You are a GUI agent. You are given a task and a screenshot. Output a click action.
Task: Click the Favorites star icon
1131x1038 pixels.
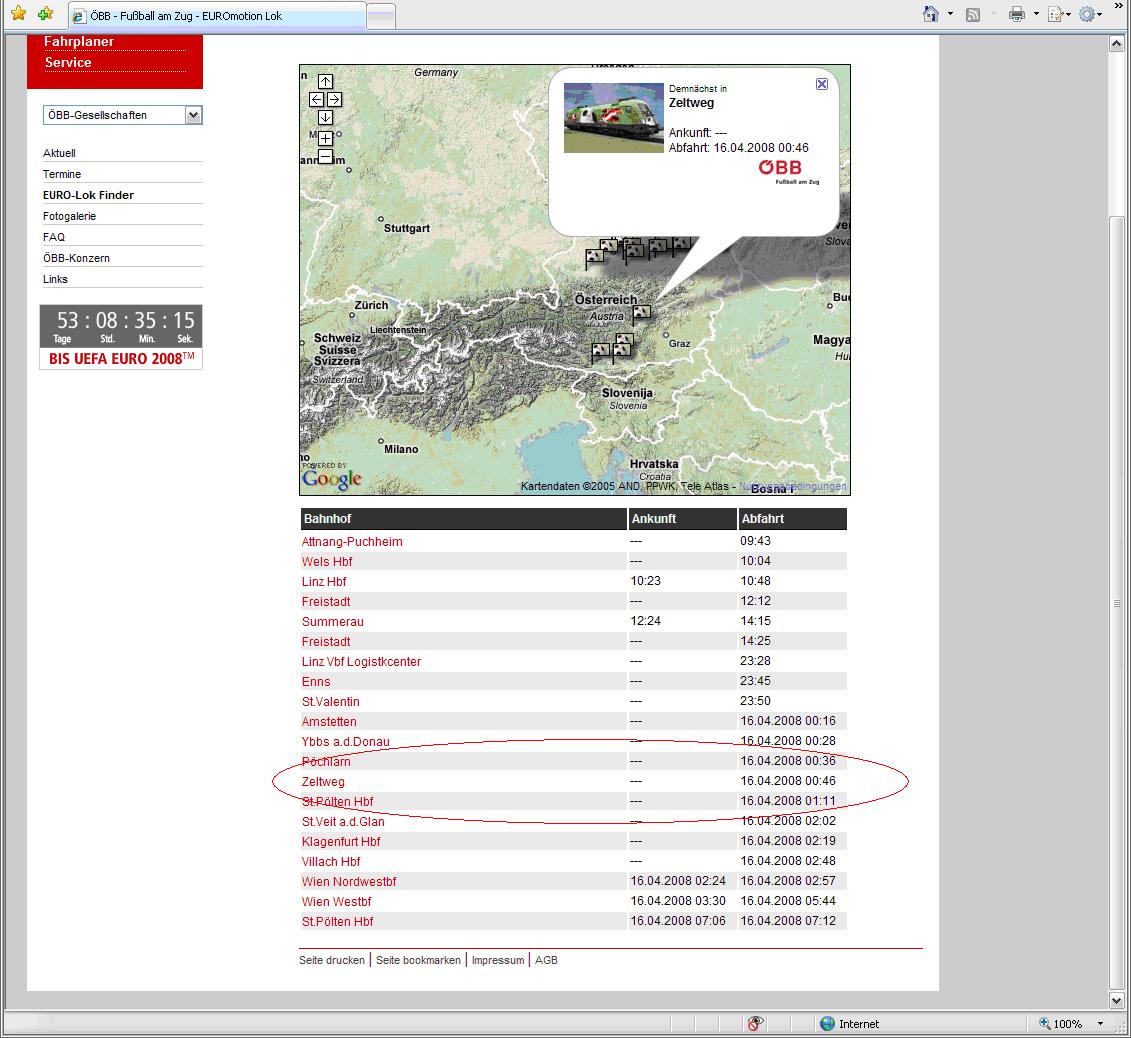(18, 14)
